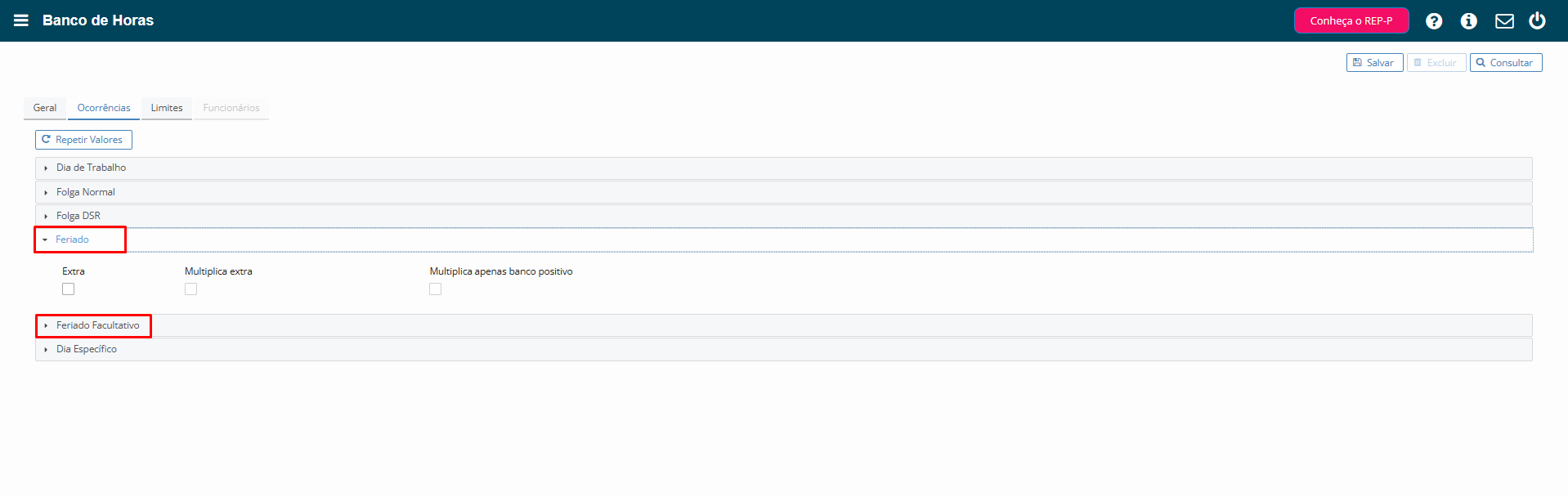This screenshot has height=497, width=1568.
Task: Expand the Folga DSR section
Action: pyautogui.click(x=783, y=216)
